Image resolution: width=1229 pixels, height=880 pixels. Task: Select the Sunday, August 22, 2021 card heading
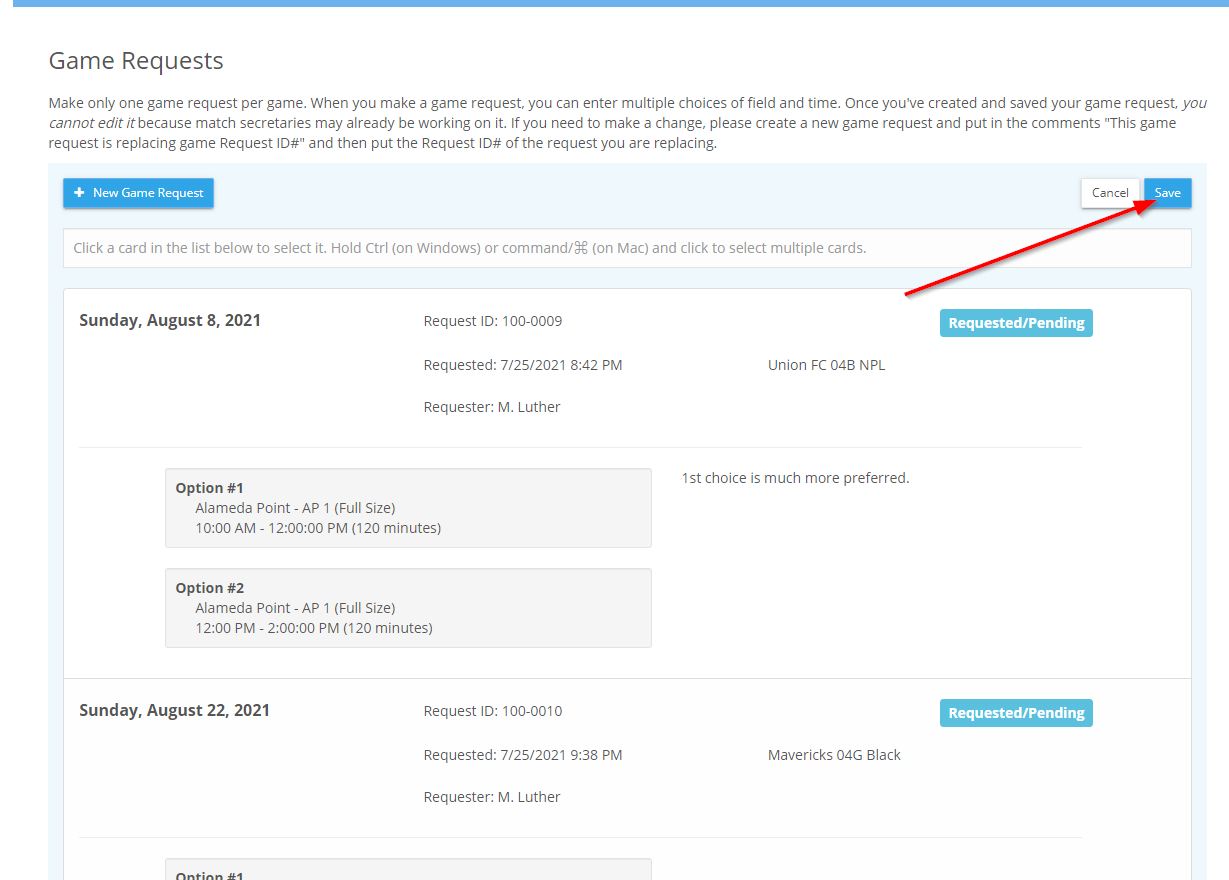pyautogui.click(x=174, y=711)
